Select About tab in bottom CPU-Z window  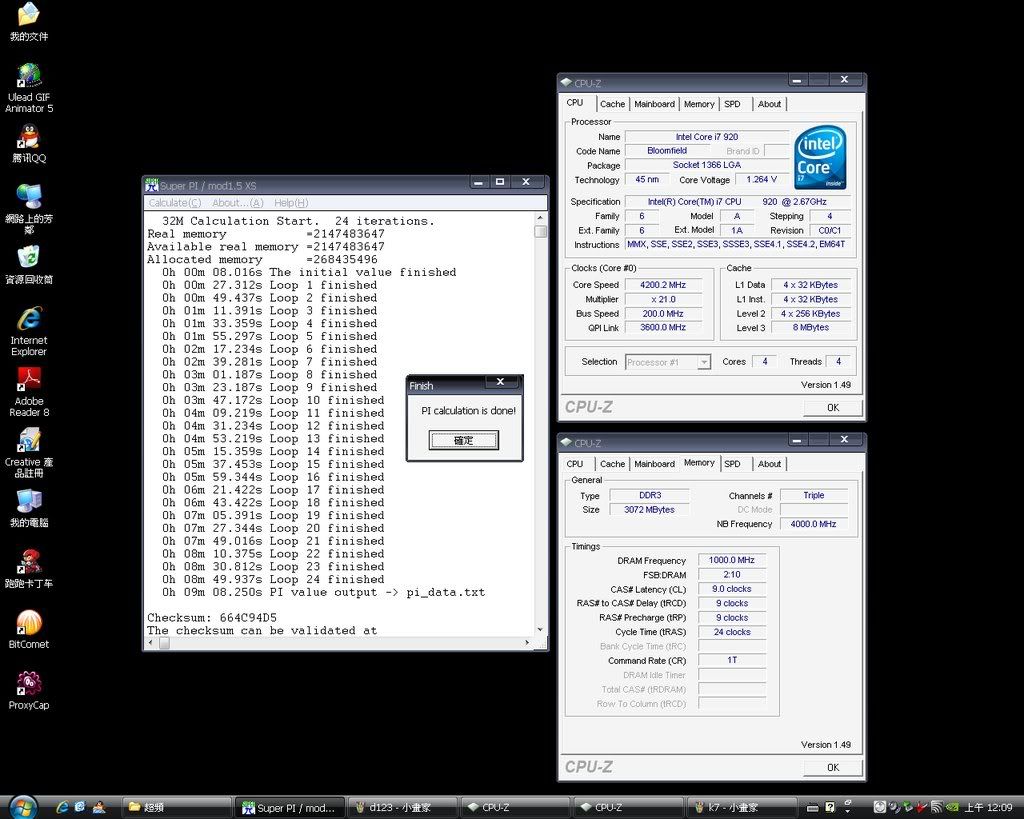click(769, 464)
